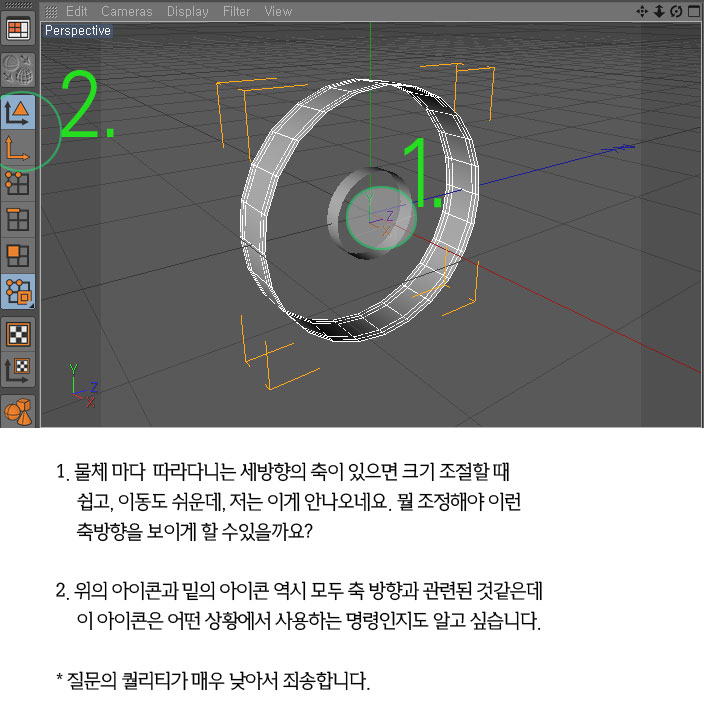Click the highlighted component selection mode icon
The width and height of the screenshot is (704, 710).
click(x=18, y=292)
